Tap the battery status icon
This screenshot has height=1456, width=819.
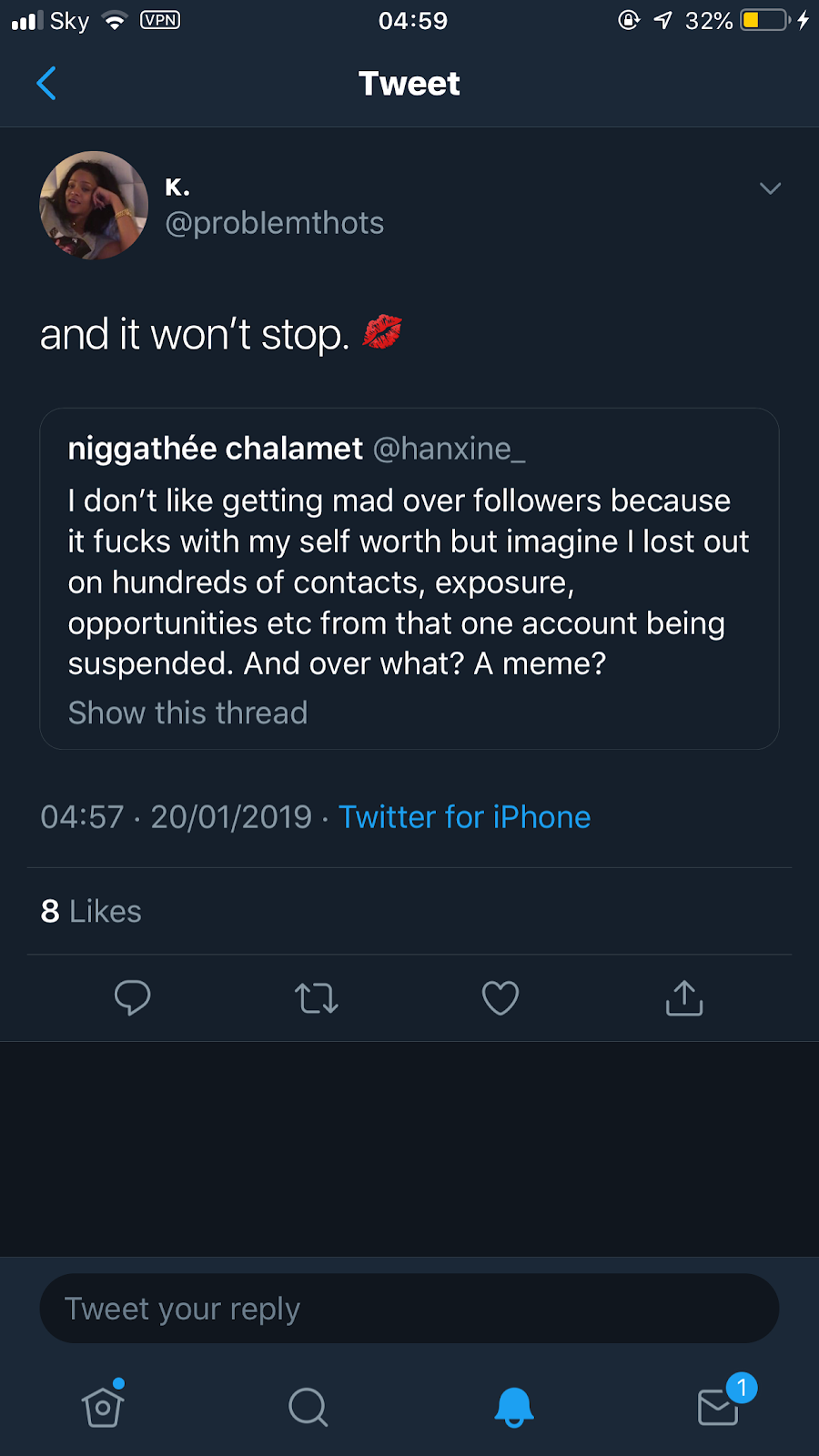tap(764, 20)
